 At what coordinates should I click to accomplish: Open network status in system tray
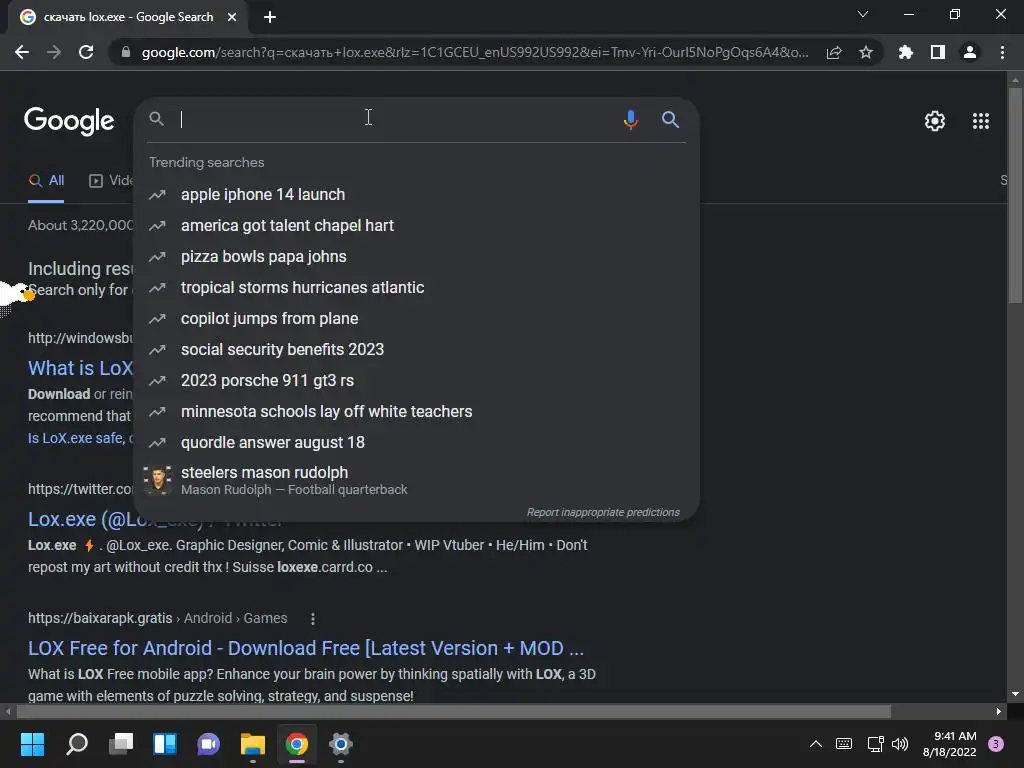tap(875, 744)
